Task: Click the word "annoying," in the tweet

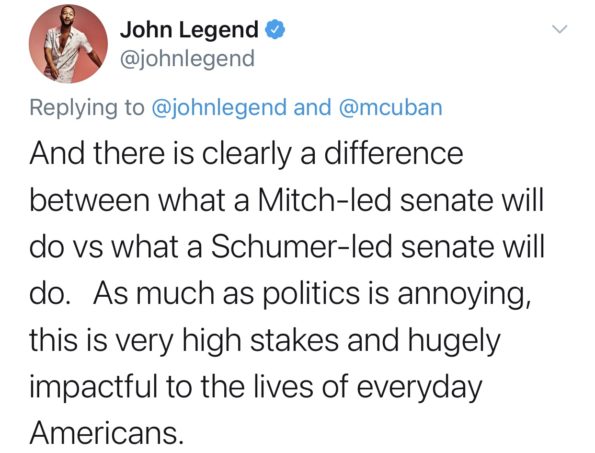Action: pos(464,295)
